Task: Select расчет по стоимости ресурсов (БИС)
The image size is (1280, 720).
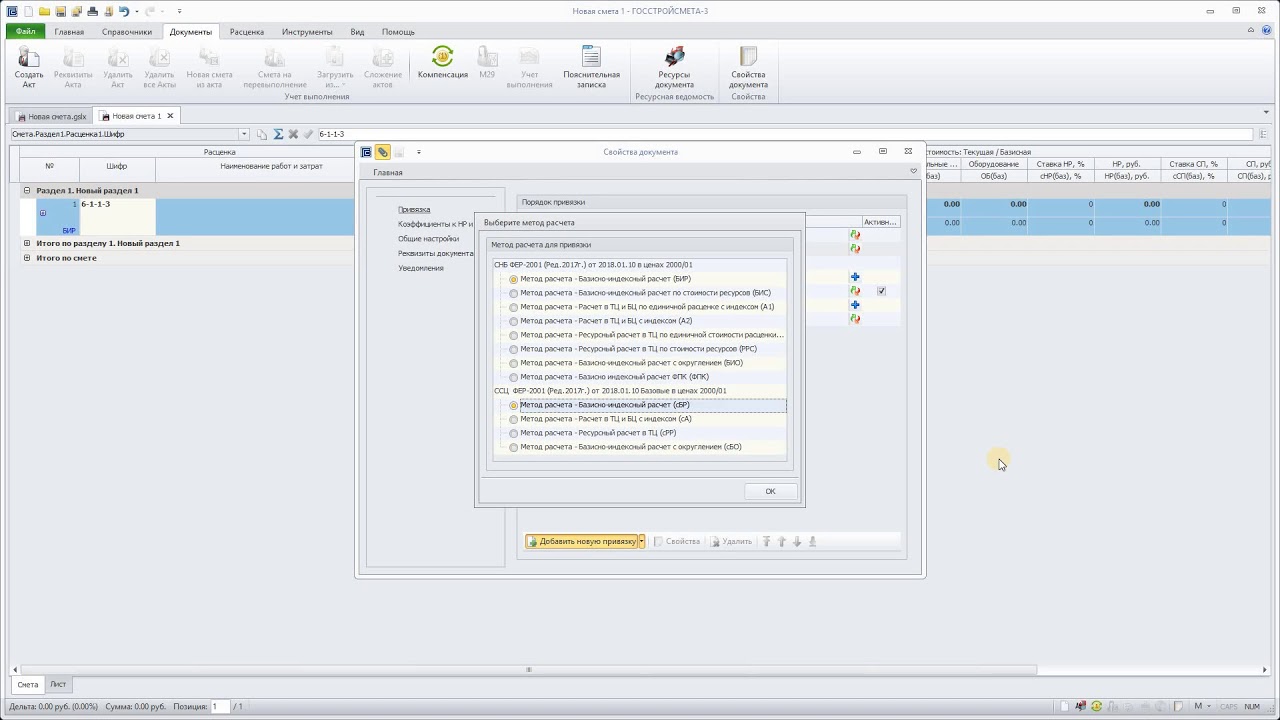Action: [x=645, y=293]
